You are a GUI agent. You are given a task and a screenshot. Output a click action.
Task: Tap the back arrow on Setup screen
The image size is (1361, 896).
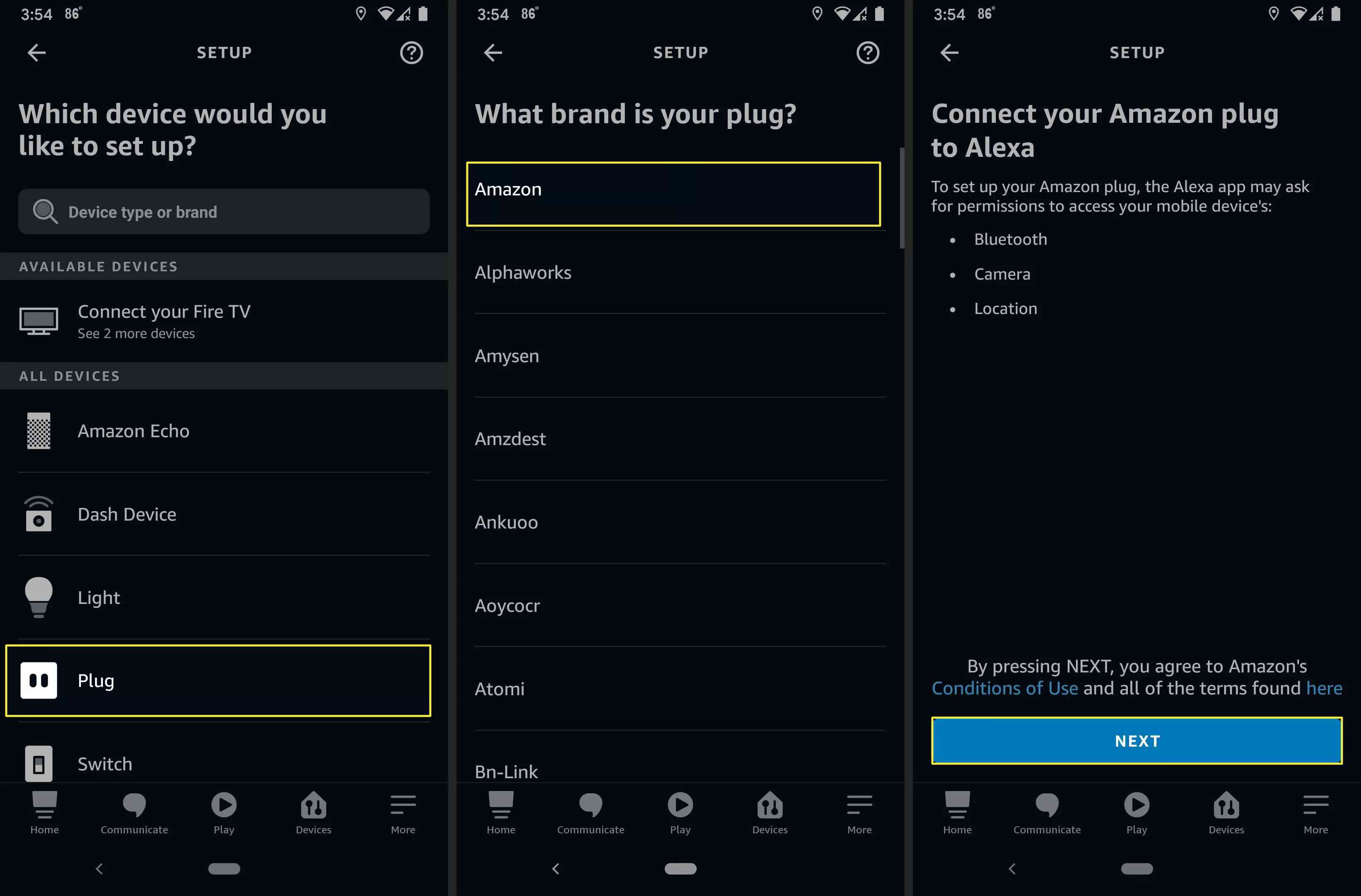pyautogui.click(x=36, y=52)
